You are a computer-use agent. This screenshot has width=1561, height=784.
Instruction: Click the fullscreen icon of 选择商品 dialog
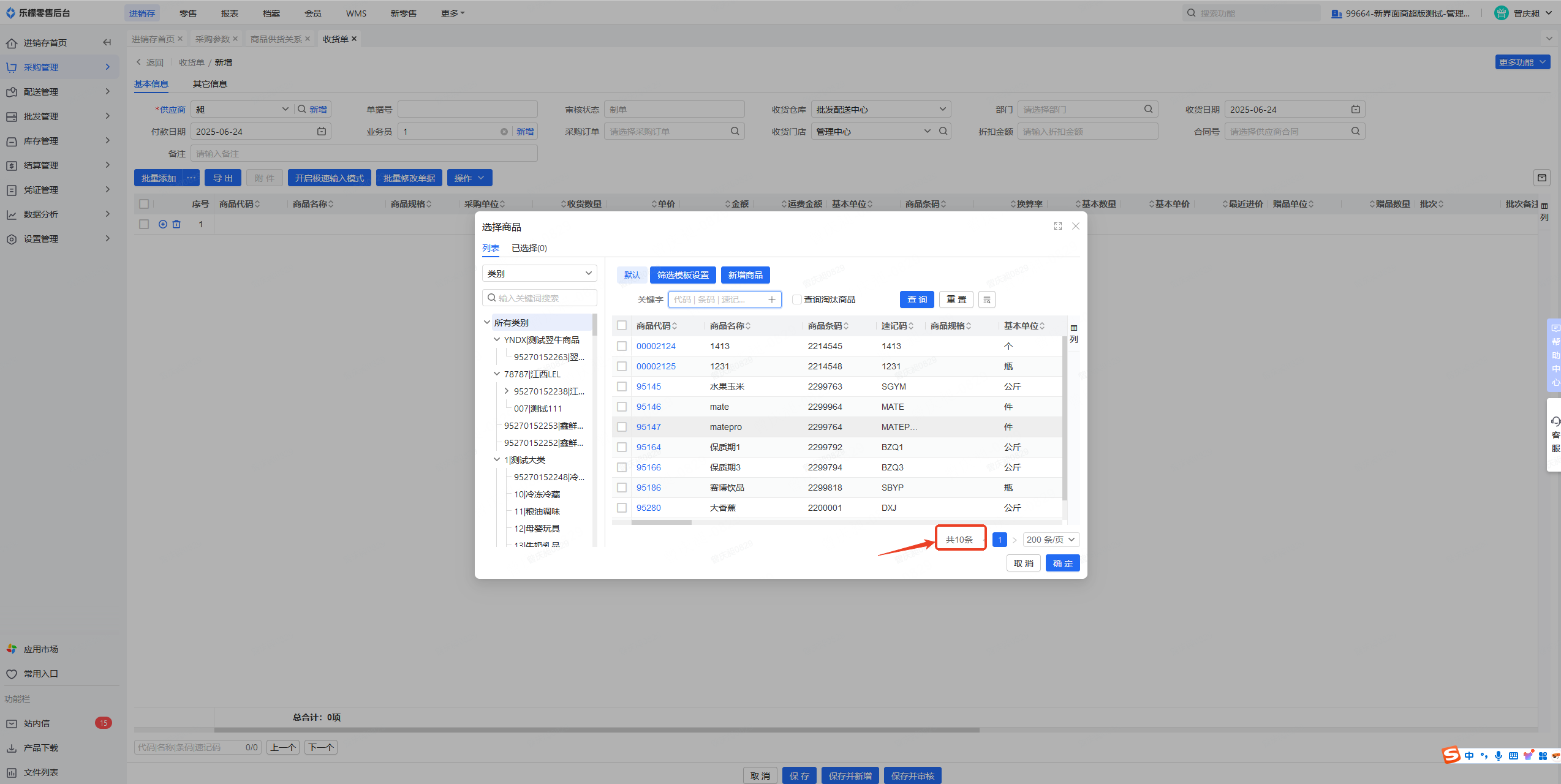(1057, 226)
